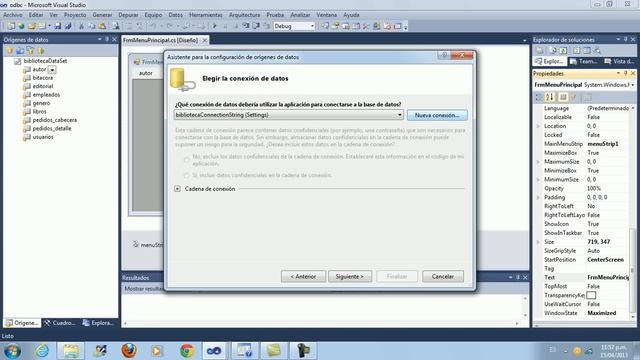
Task: Select the Sí include sensitive data radio option
Action: (187, 175)
